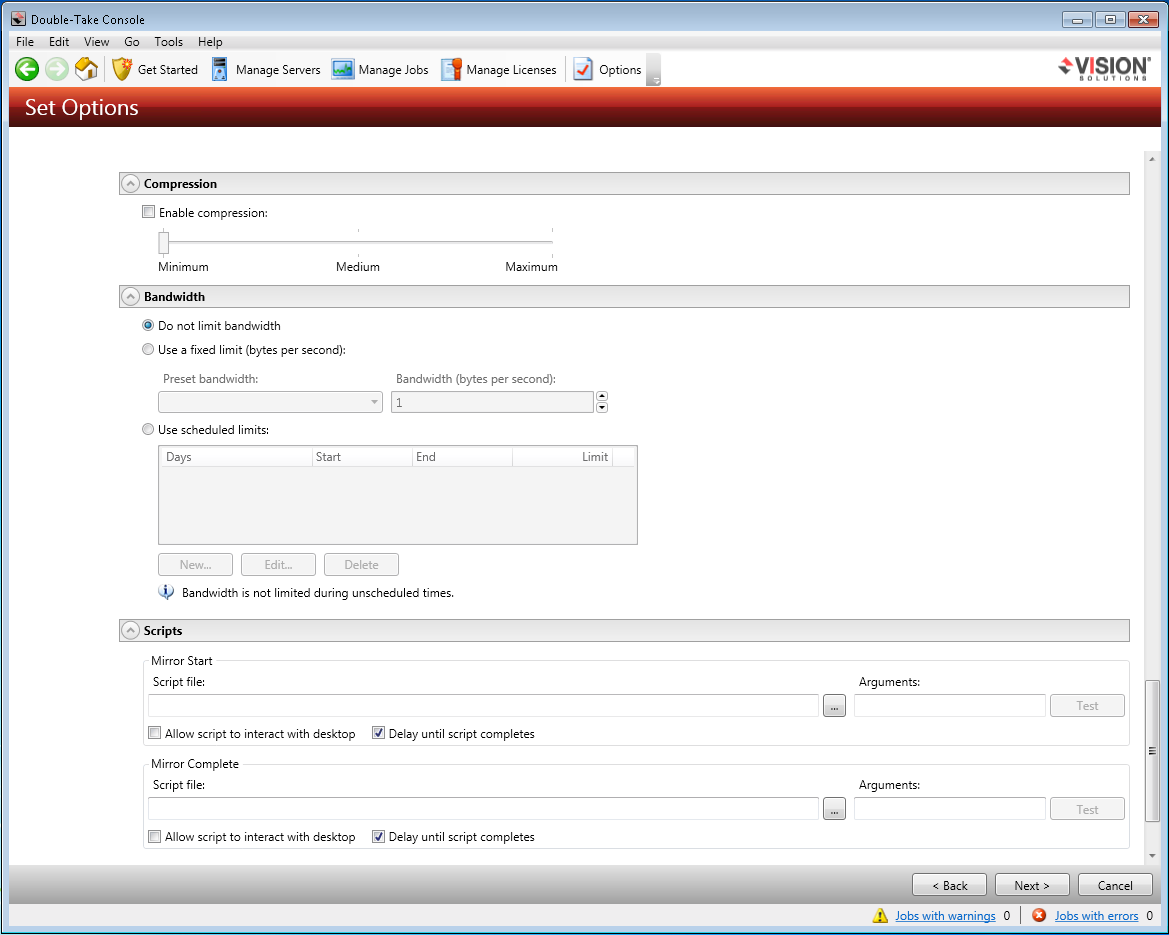This screenshot has width=1169, height=935.
Task: Open Manage Servers from the toolbar
Action: [x=266, y=69]
